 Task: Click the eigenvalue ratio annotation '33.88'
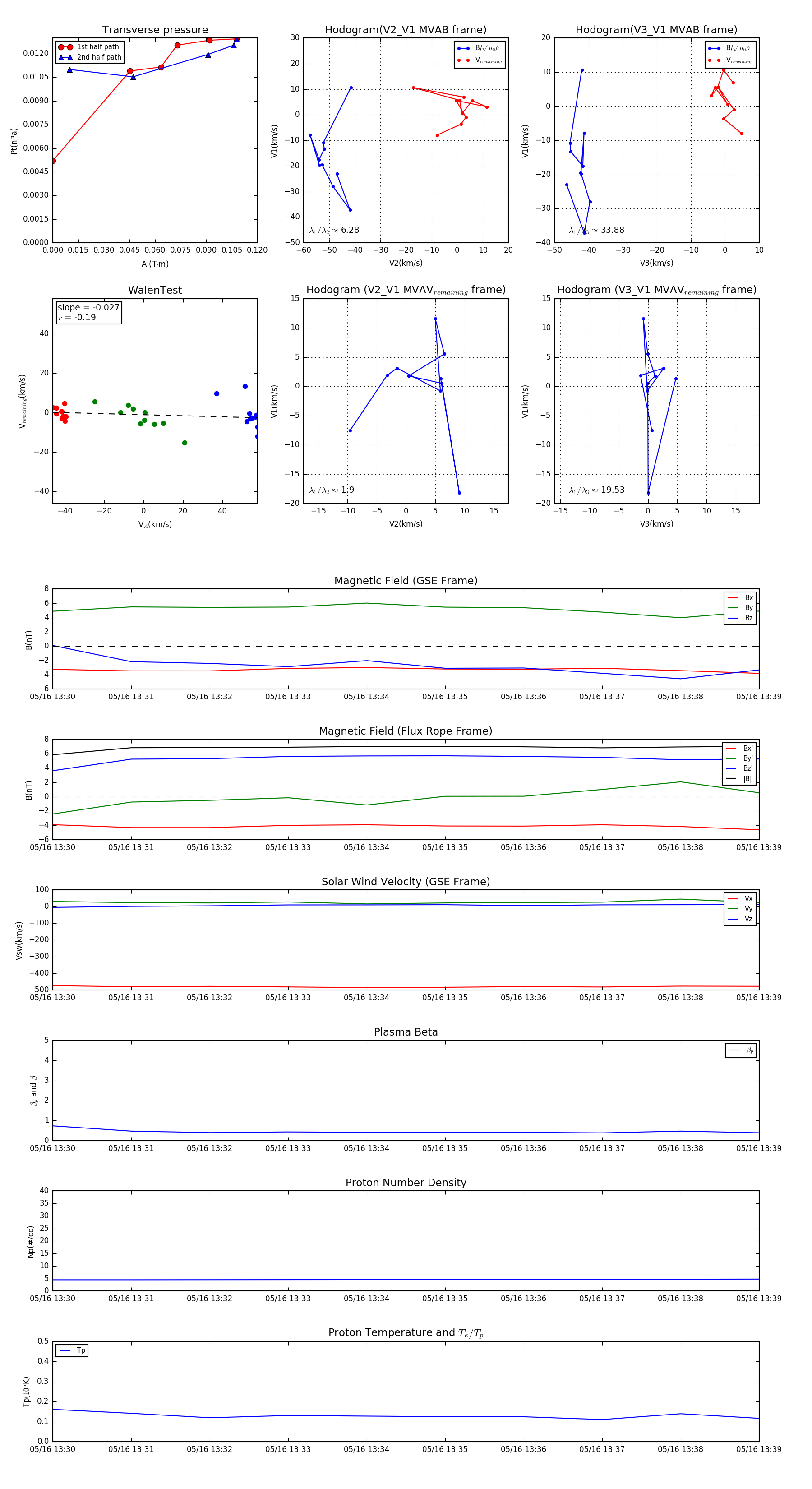596,230
